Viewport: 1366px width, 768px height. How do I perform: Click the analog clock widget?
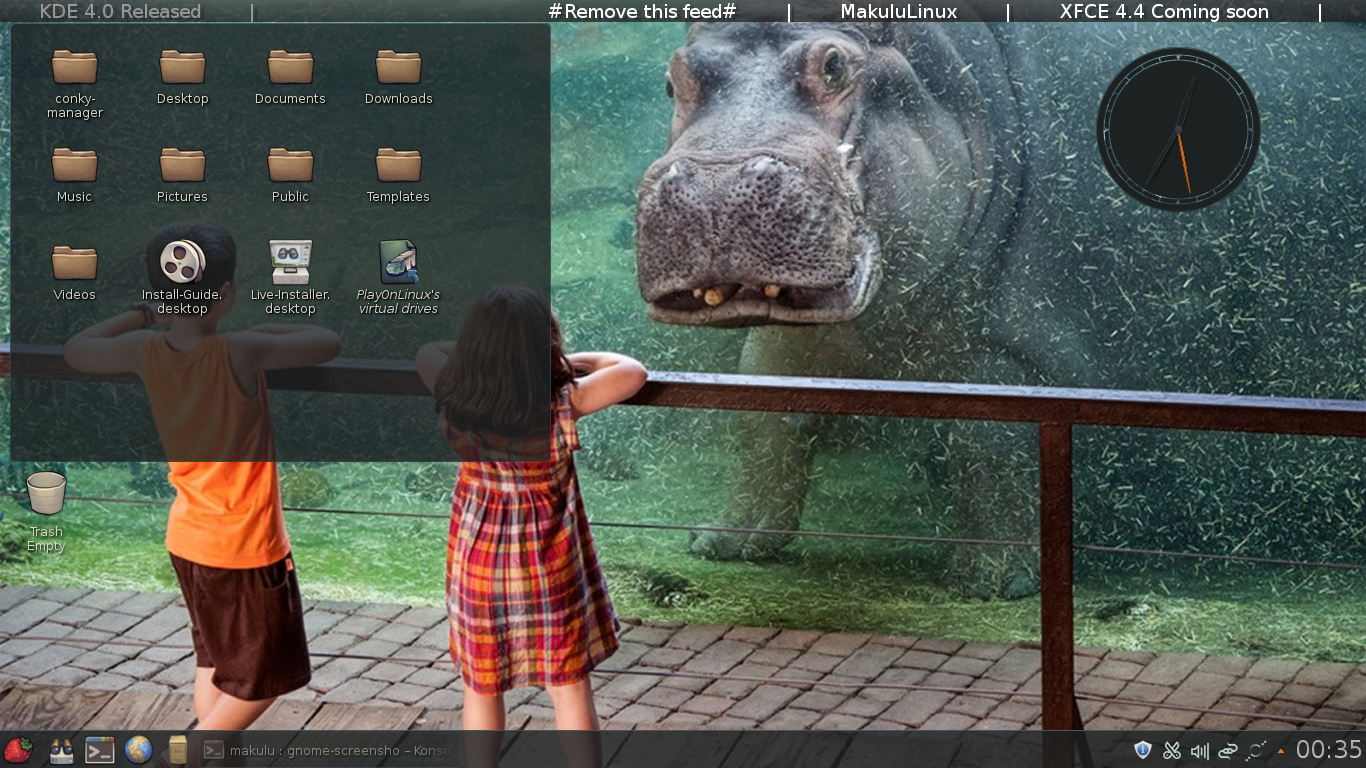tap(1178, 129)
